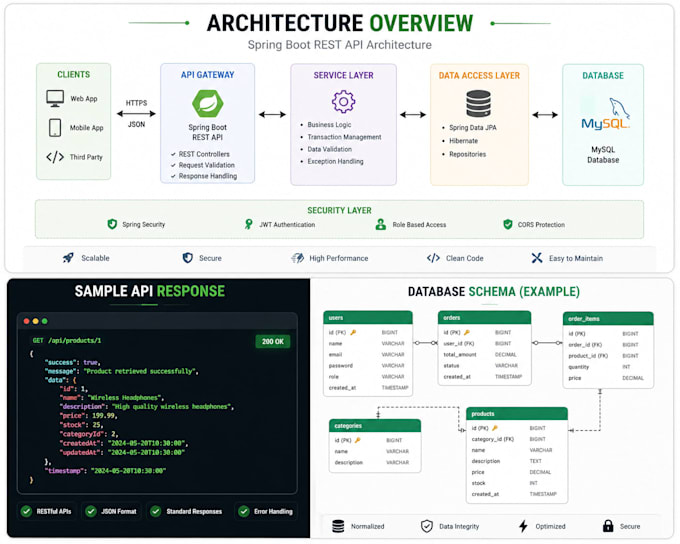Click the "Product retrieved successfully" message value

point(141,371)
